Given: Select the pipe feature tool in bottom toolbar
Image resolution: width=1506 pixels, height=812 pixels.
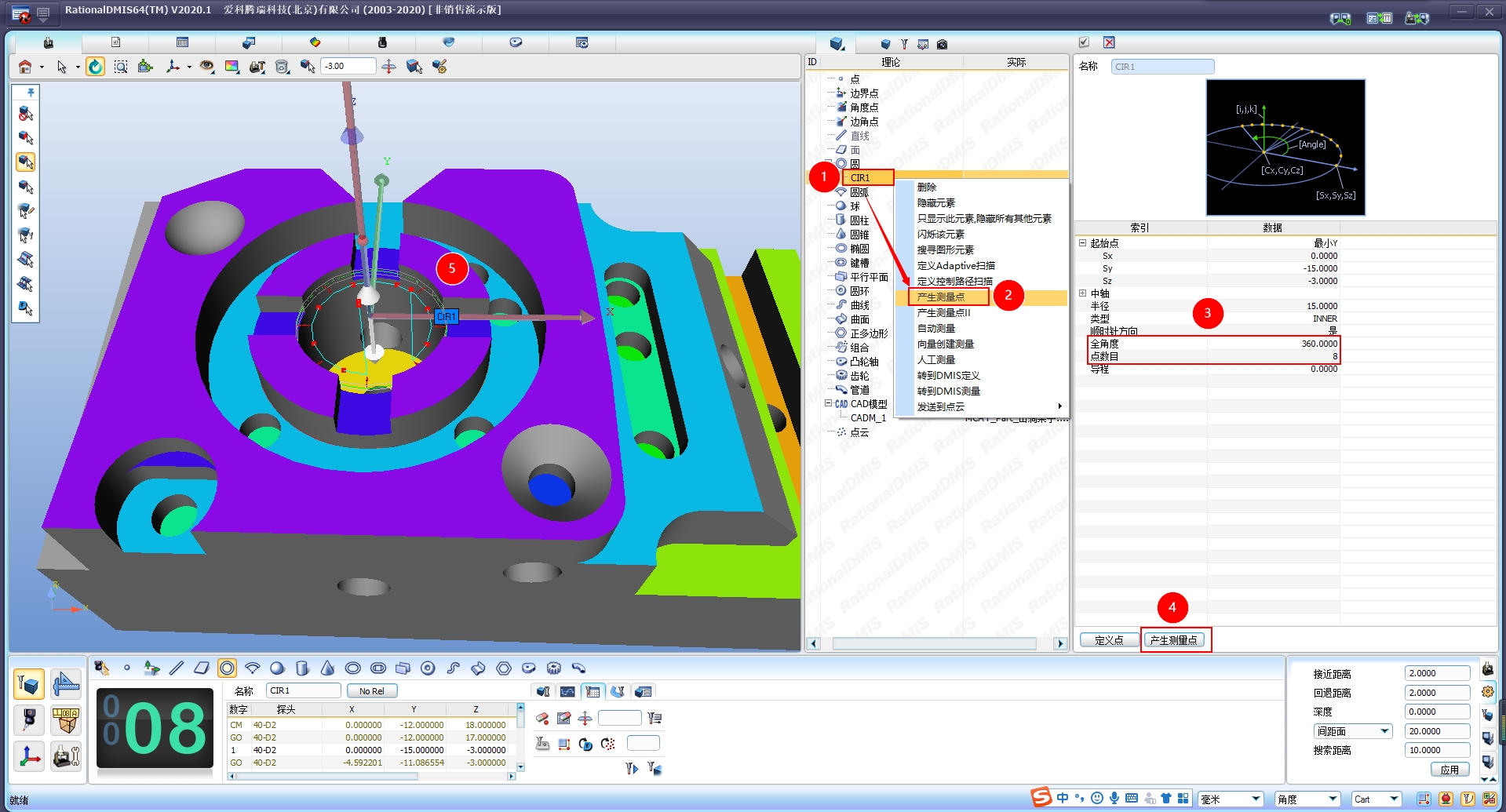Looking at the screenshot, I should (578, 668).
